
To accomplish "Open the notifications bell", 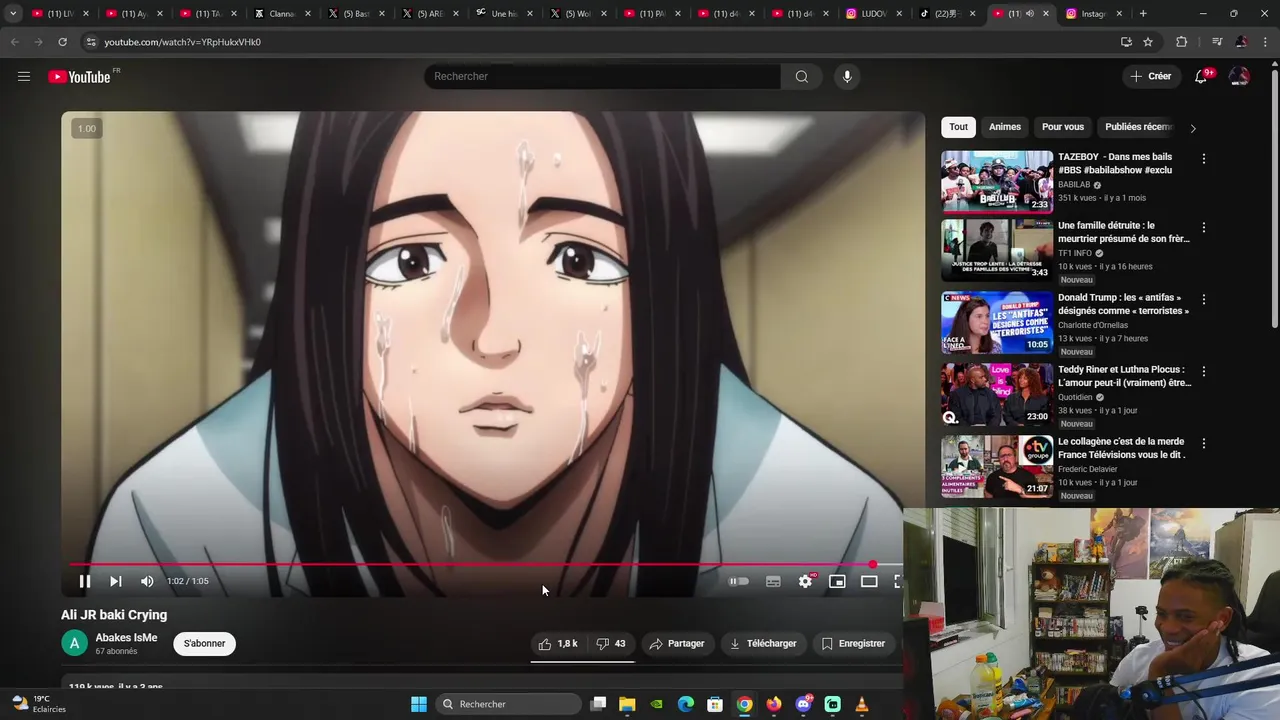I will (1201, 76).
